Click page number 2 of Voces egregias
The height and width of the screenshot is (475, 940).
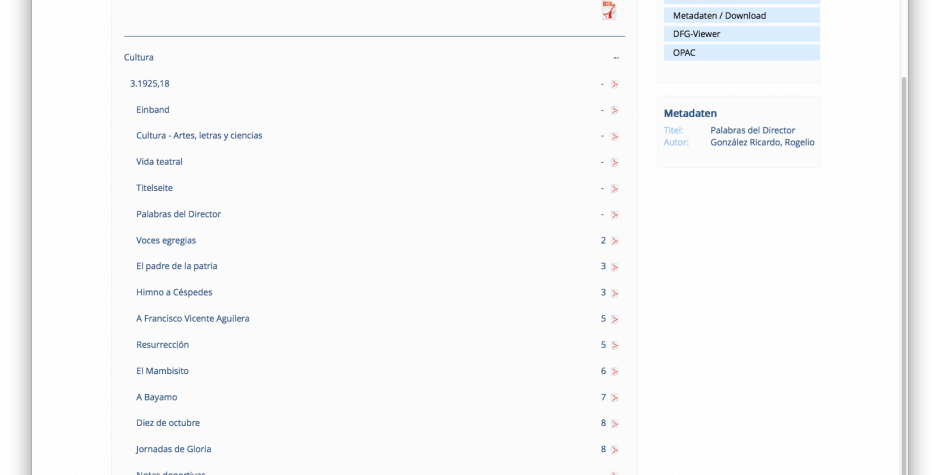coord(603,240)
